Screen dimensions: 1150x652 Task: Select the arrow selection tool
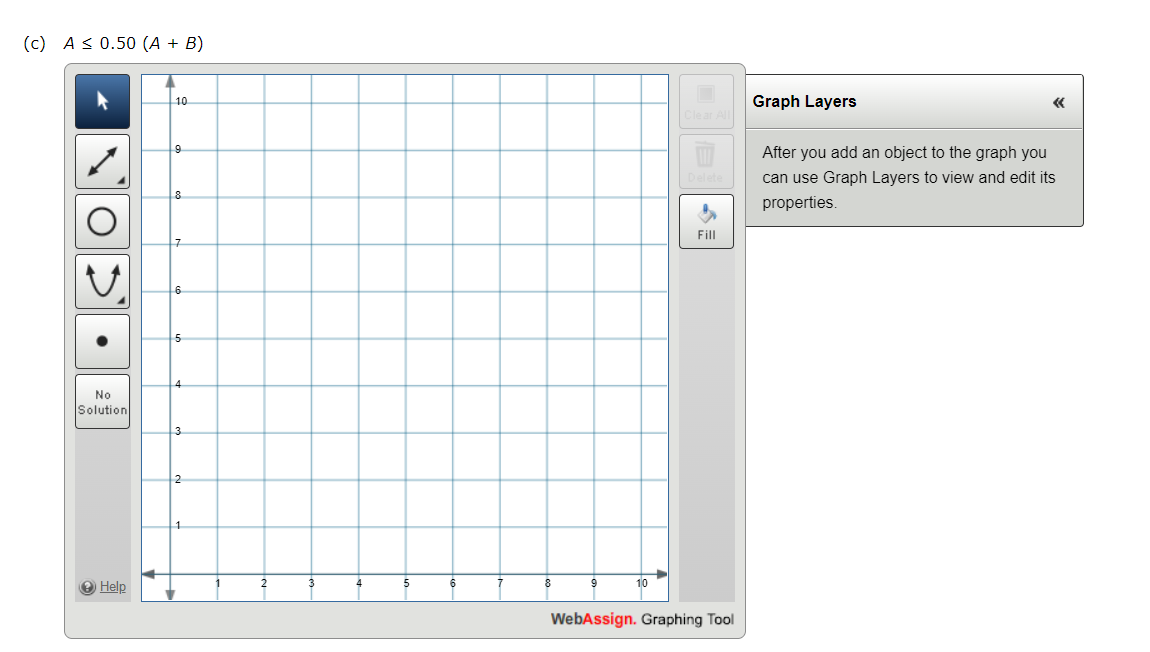[102, 101]
